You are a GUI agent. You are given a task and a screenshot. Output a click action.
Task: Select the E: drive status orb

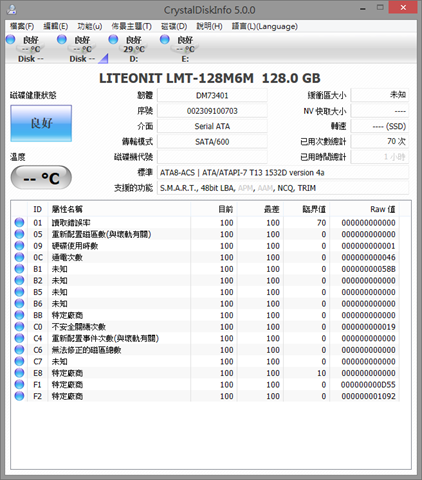tap(165, 39)
